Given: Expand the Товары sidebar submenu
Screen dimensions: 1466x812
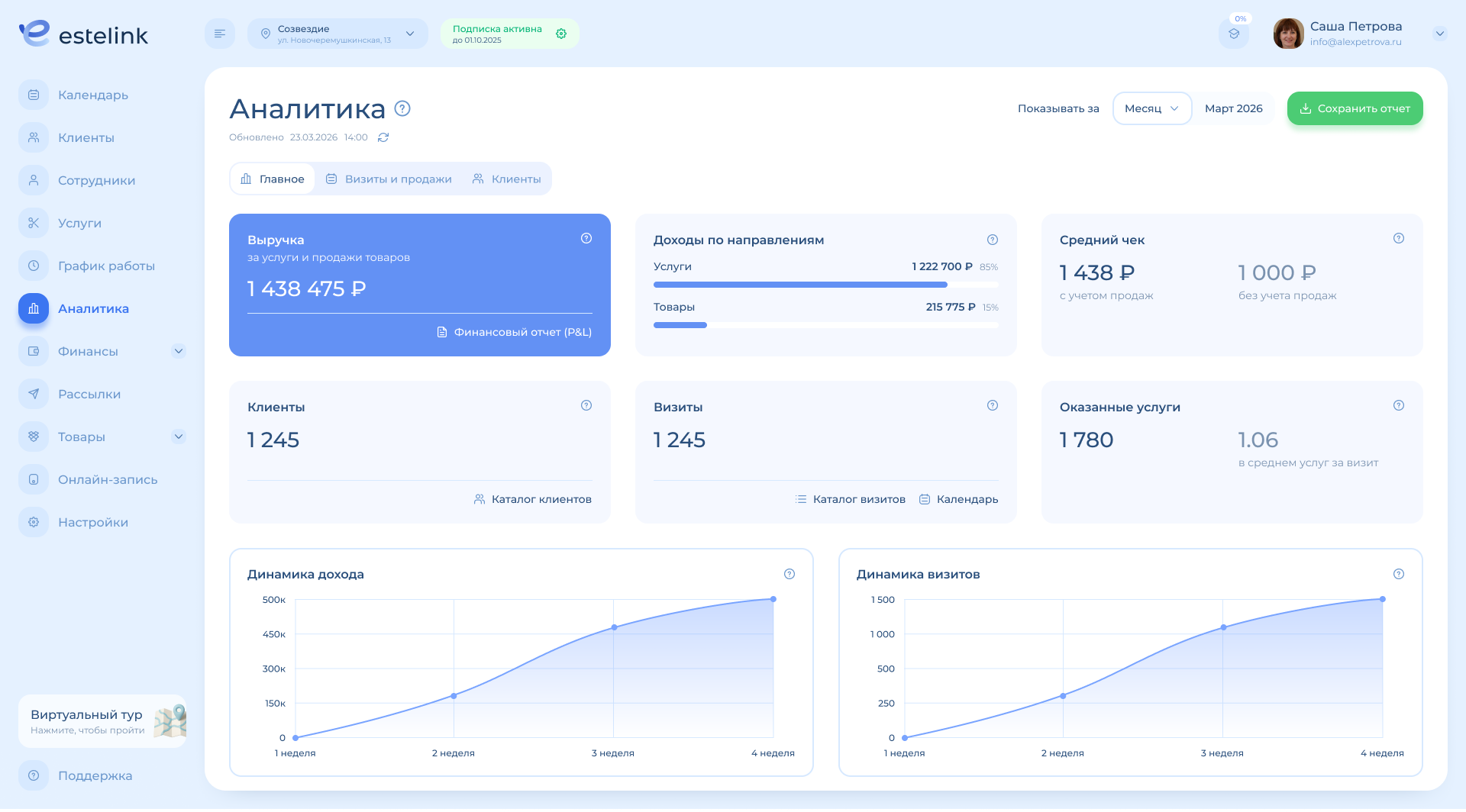Looking at the screenshot, I should coord(179,437).
